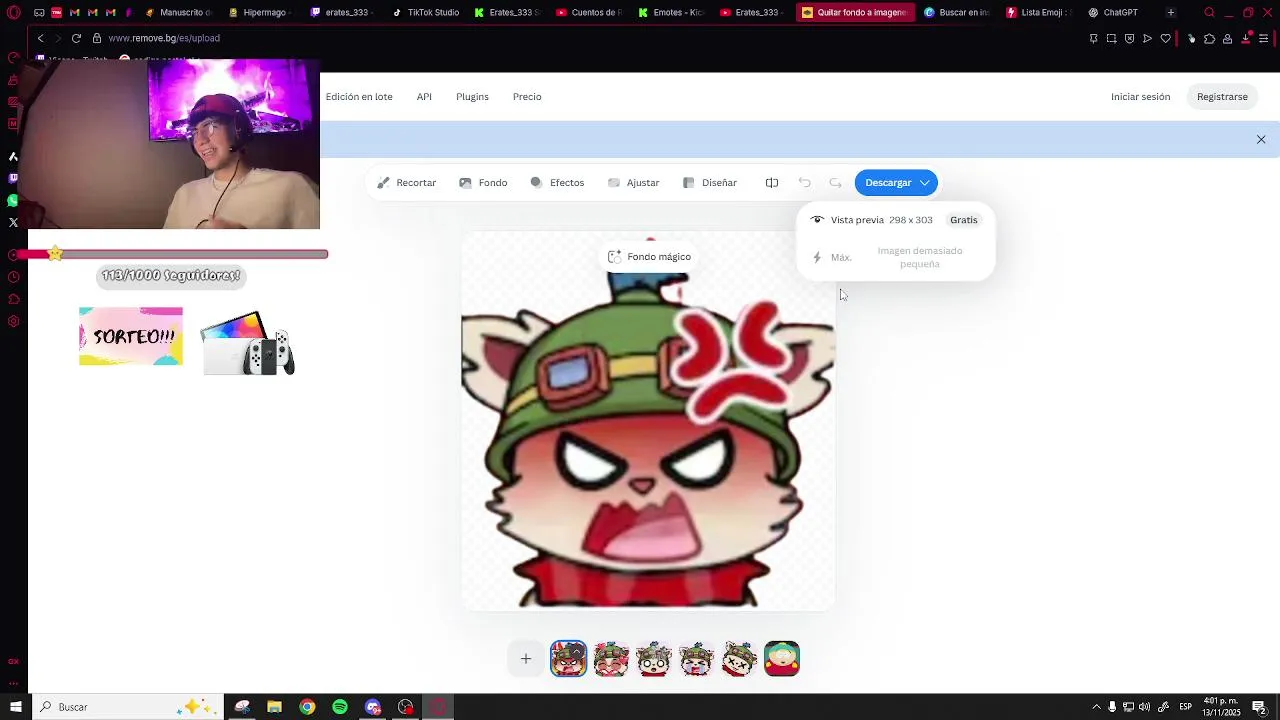Image resolution: width=1280 pixels, height=720 pixels.
Task: Open the volume control in system tray
Action: tap(1144, 707)
